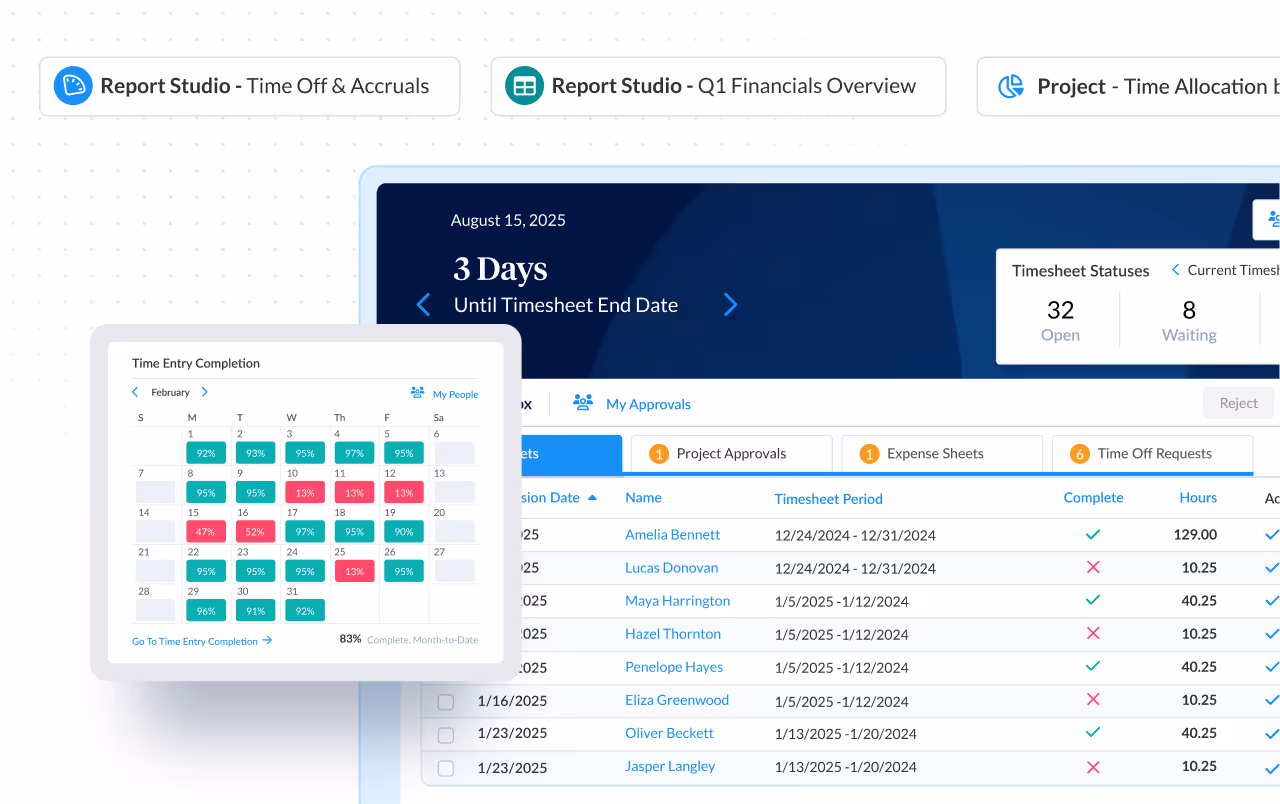1280x804 pixels.
Task: Click the 32 Open timesheet status
Action: [1060, 320]
